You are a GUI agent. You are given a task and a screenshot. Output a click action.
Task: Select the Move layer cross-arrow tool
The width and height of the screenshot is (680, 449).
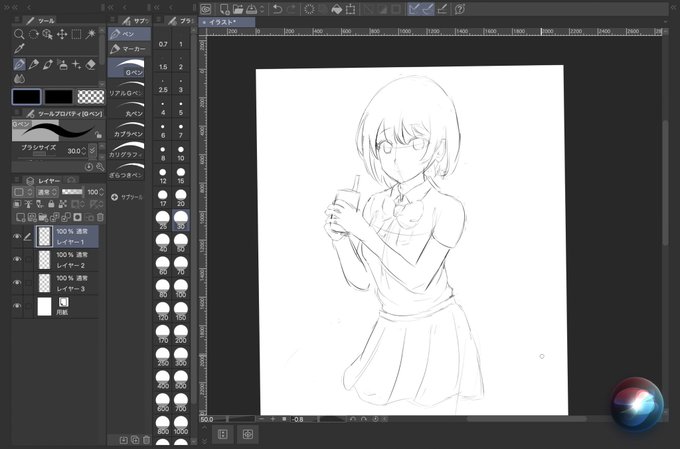(62, 35)
